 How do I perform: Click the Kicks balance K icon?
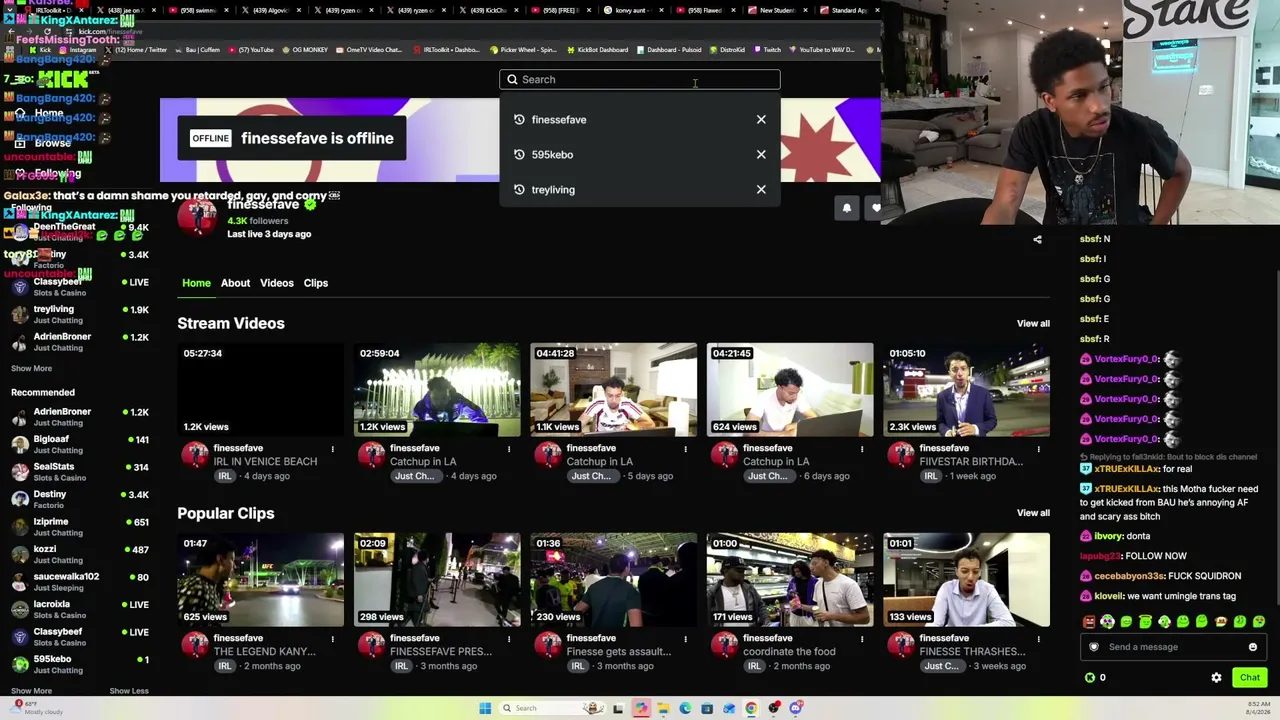[1089, 678]
